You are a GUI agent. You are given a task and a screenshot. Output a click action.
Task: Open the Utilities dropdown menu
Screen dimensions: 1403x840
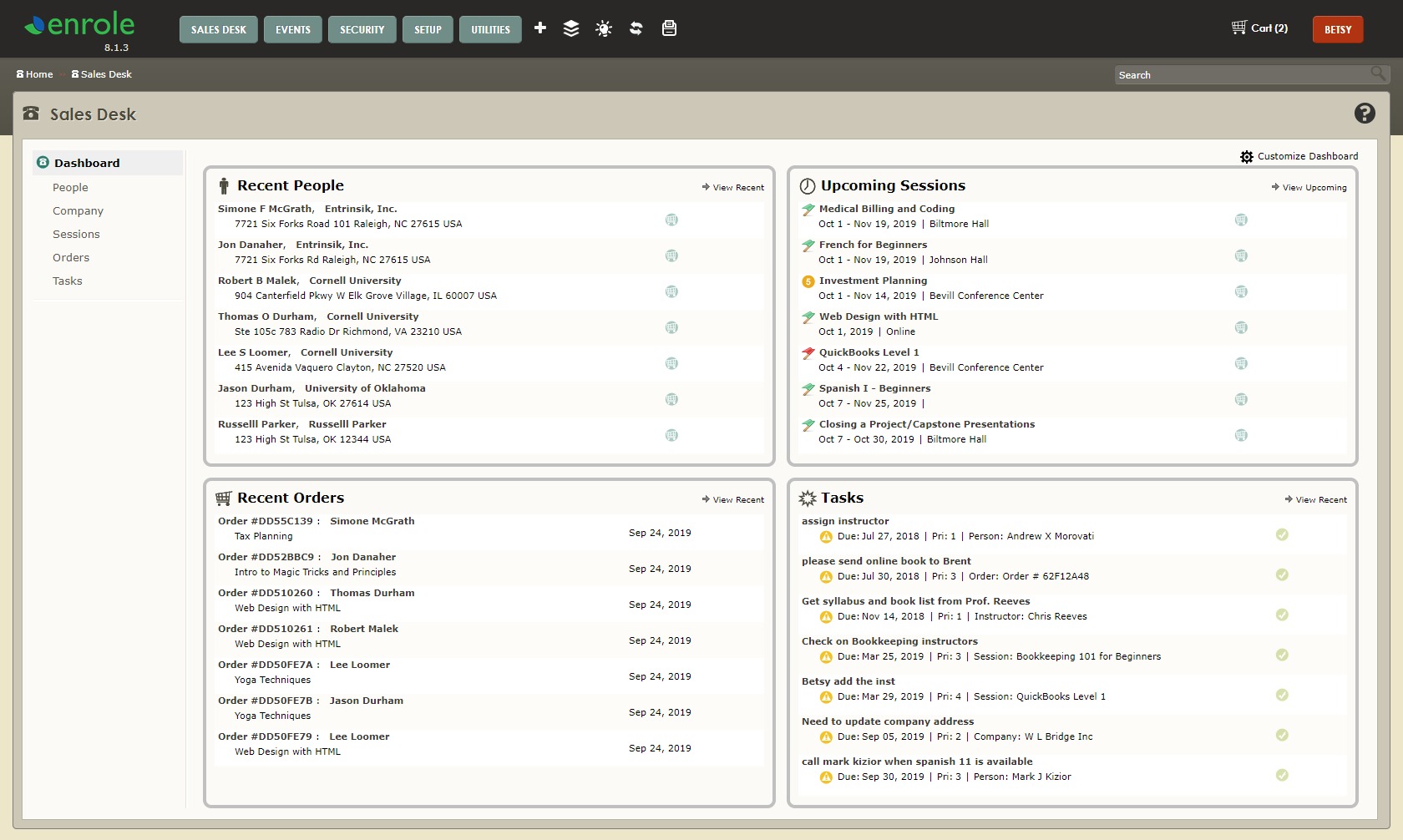pos(490,29)
